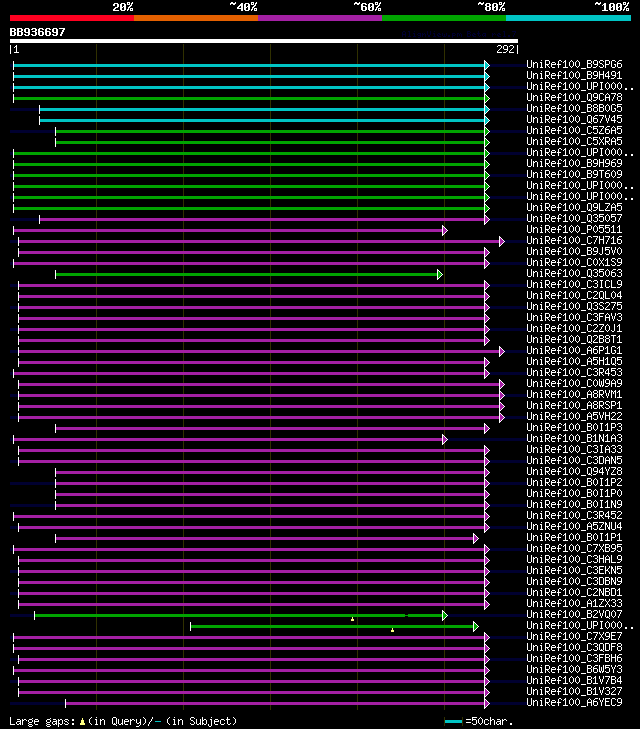640x729 pixels.
Task: Select the UniRef100_C0X1S9 label
Action: pos(574,262)
